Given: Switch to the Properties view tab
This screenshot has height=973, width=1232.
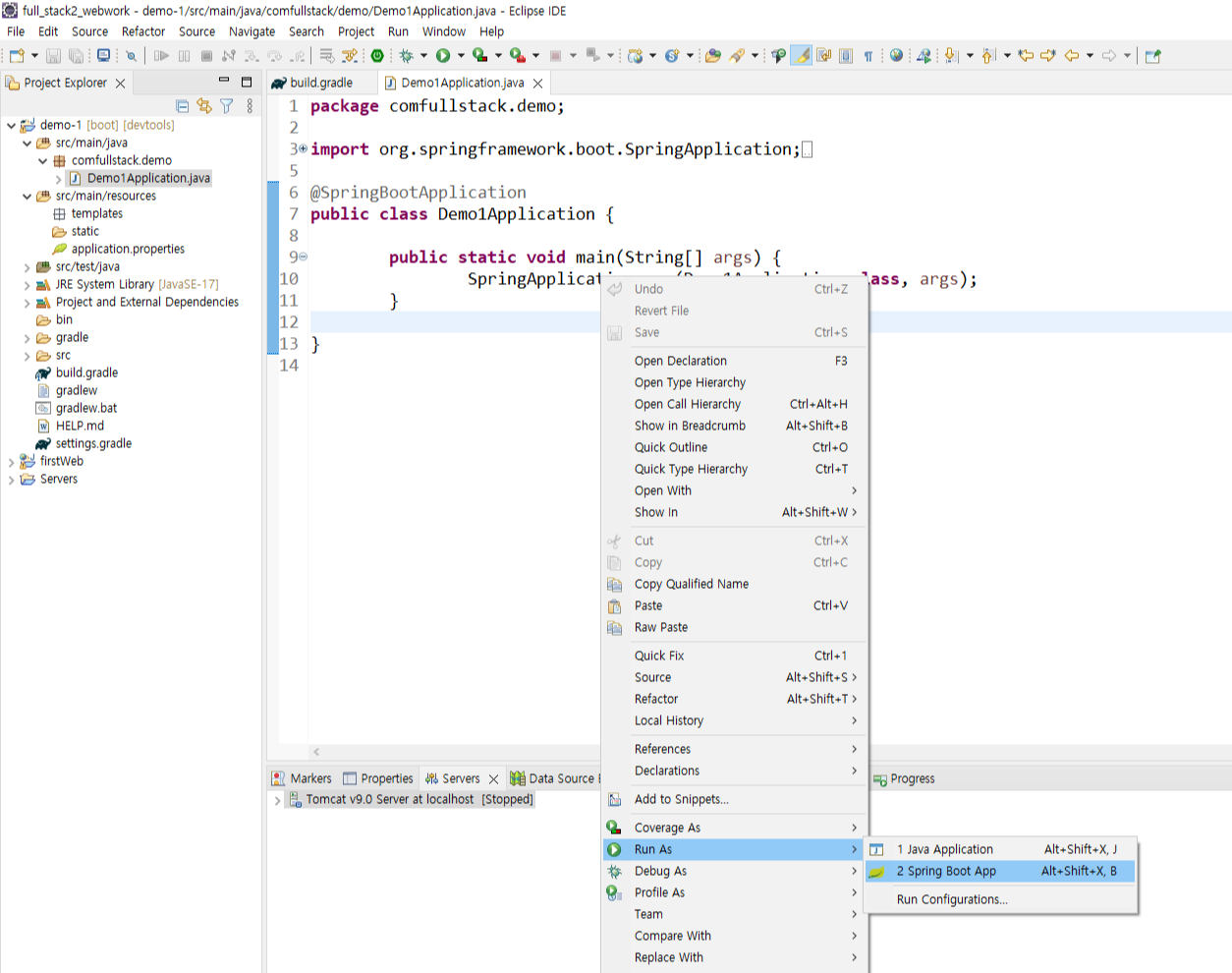Looking at the screenshot, I should 378,778.
